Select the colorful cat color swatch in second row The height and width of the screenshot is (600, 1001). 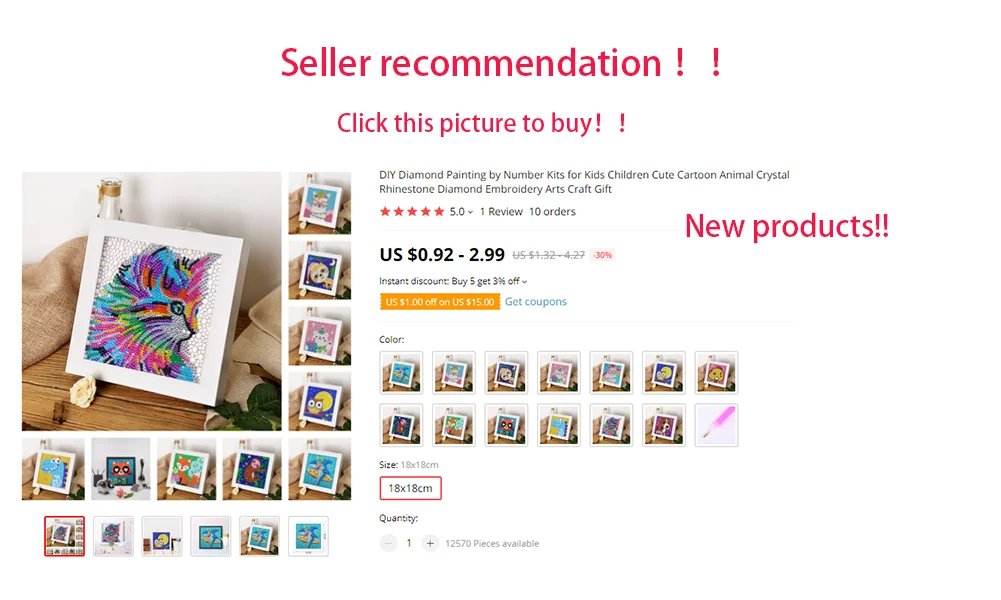pyautogui.click(x=611, y=425)
